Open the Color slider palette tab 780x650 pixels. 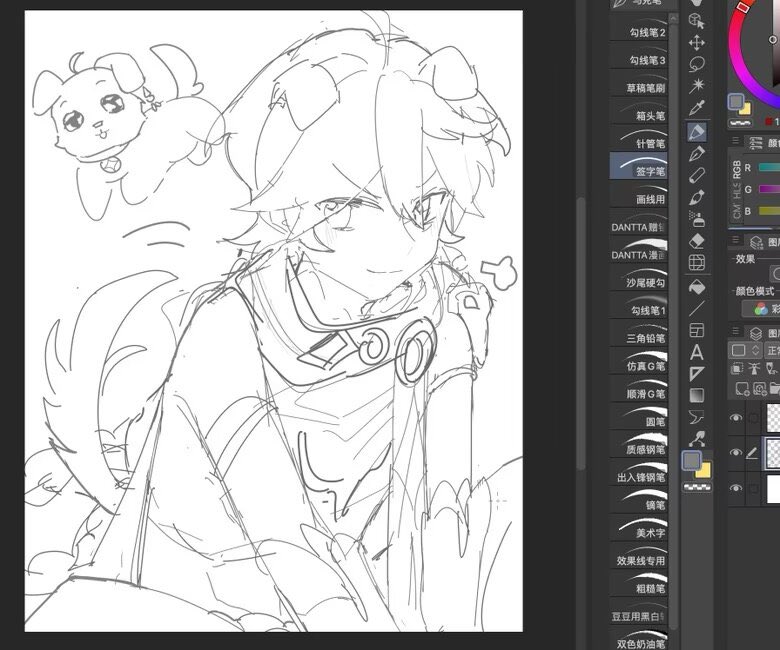pos(762,143)
